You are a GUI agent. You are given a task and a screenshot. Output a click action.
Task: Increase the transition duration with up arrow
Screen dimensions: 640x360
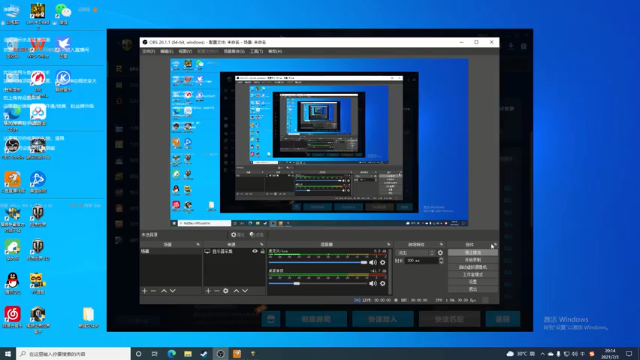(x=441, y=259)
